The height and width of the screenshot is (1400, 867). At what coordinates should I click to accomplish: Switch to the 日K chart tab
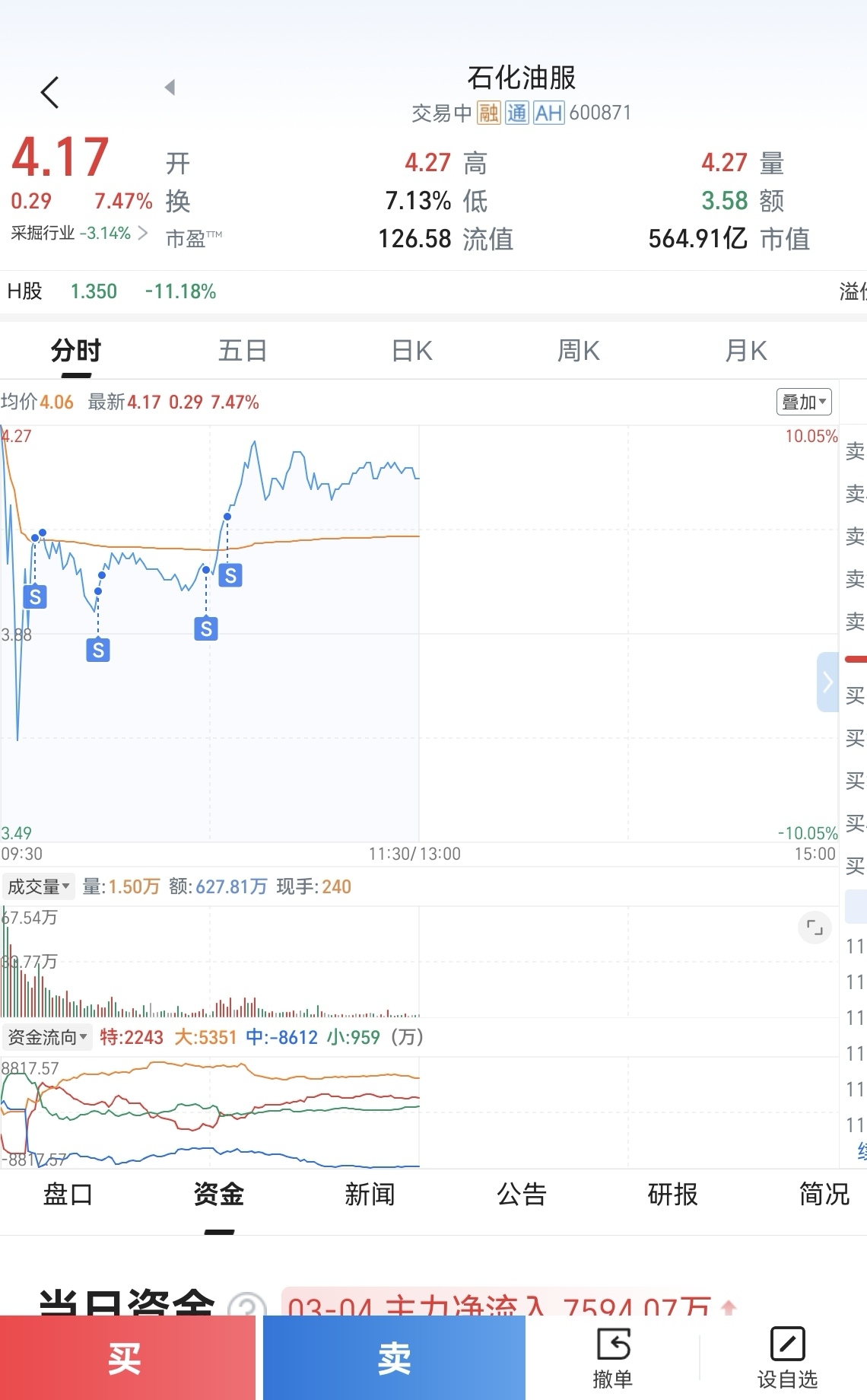(x=411, y=351)
